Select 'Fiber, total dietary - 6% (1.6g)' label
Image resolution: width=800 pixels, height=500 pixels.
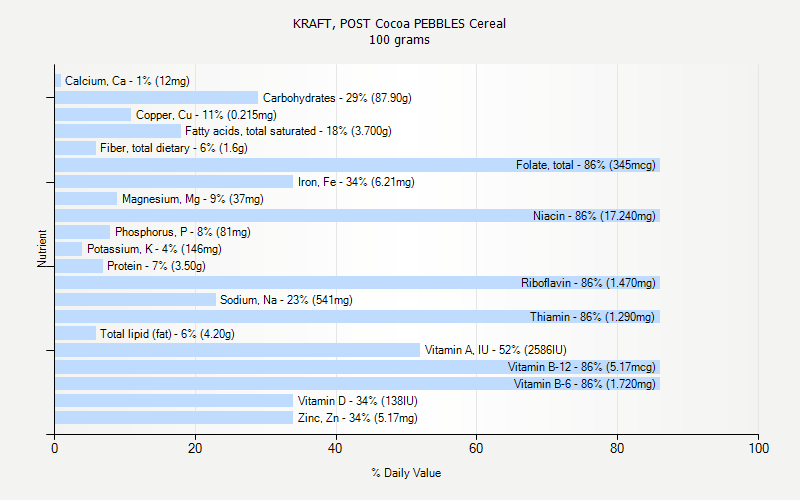pos(174,148)
